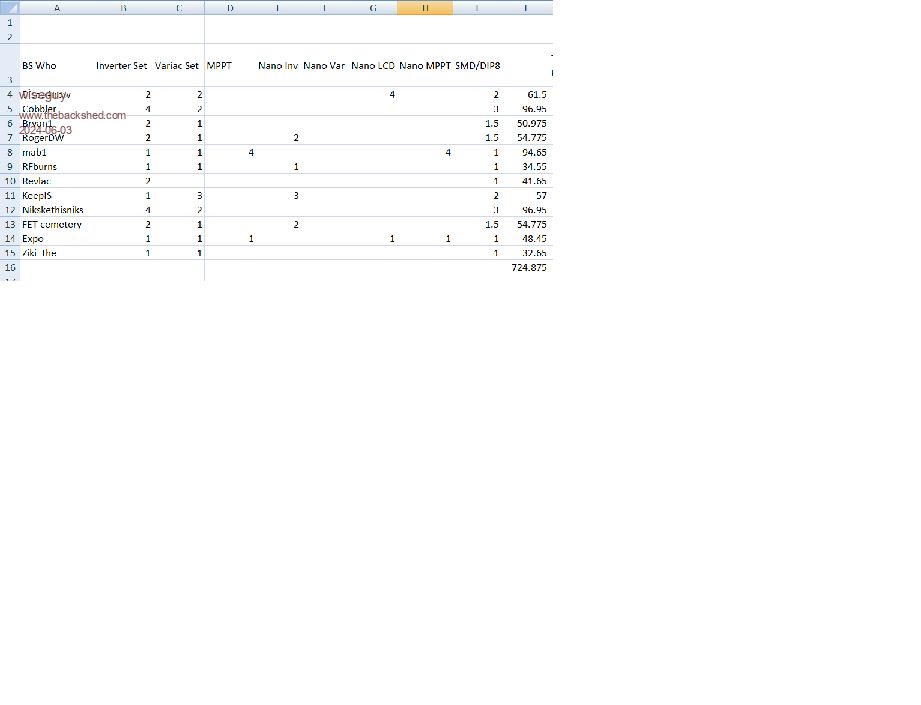The height and width of the screenshot is (705, 921).
Task: Select the 'Nano LCD' header cell
Action: [x=373, y=65]
